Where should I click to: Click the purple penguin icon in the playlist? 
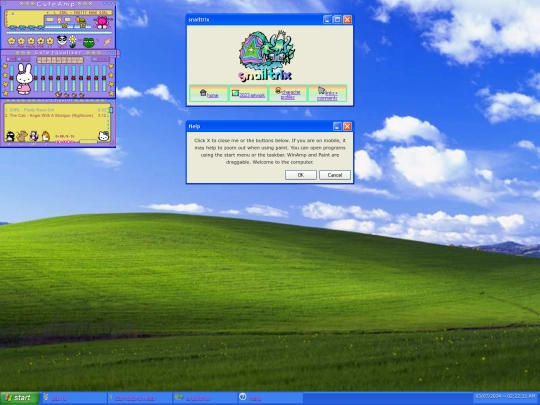[x=34, y=136]
